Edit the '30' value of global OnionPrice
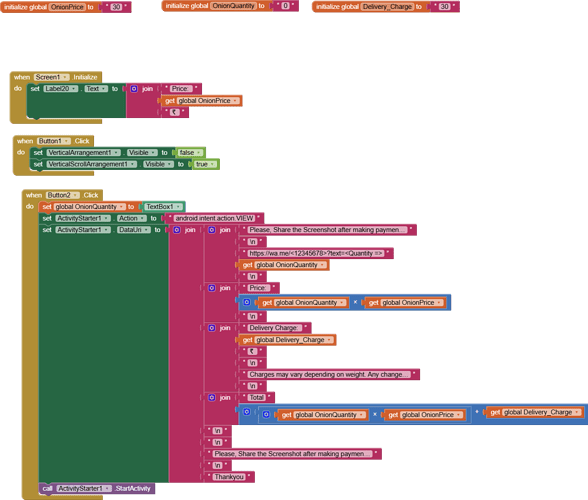This screenshot has height=500, width=588. [116, 7]
